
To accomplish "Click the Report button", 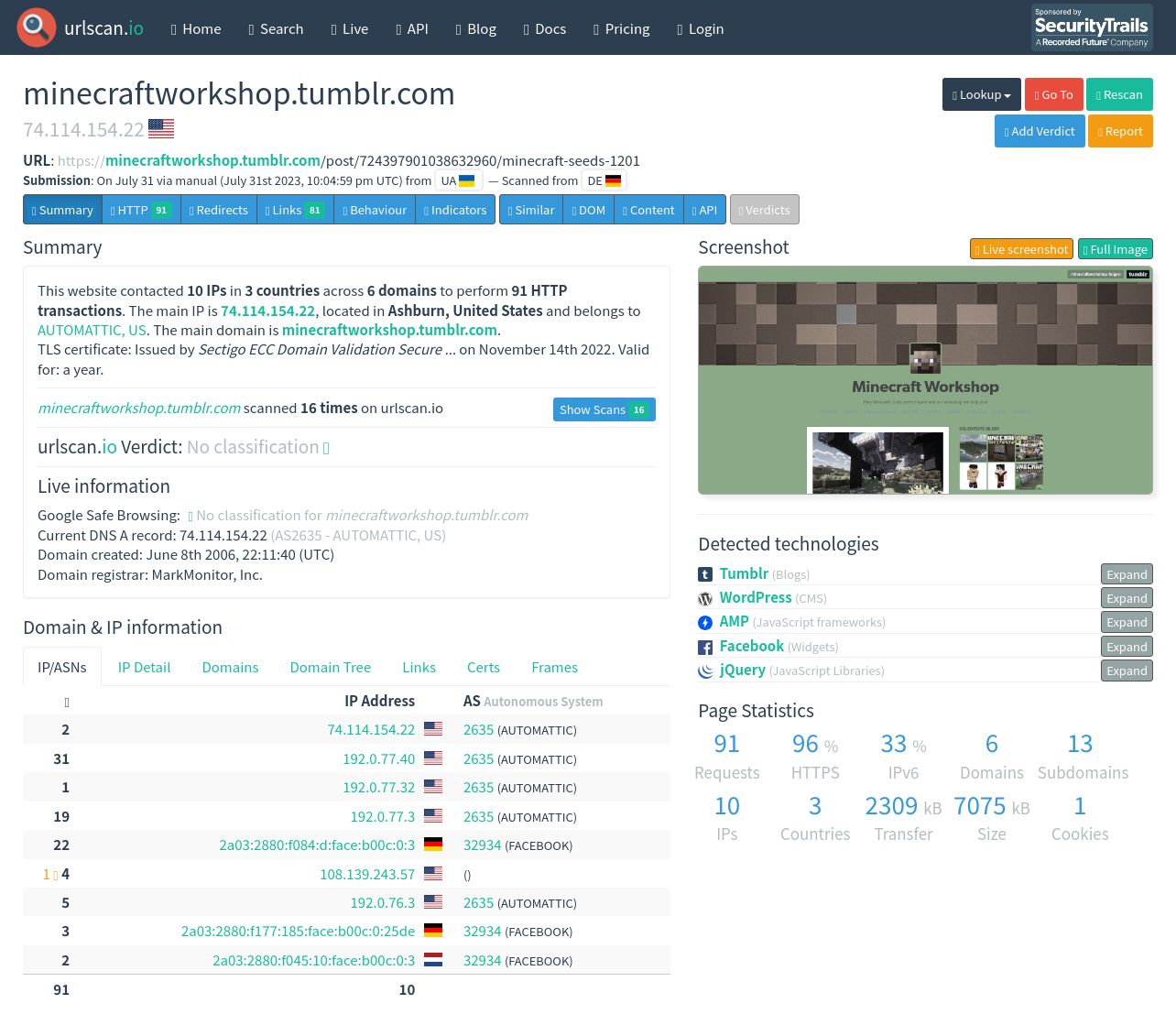I will (x=1120, y=131).
